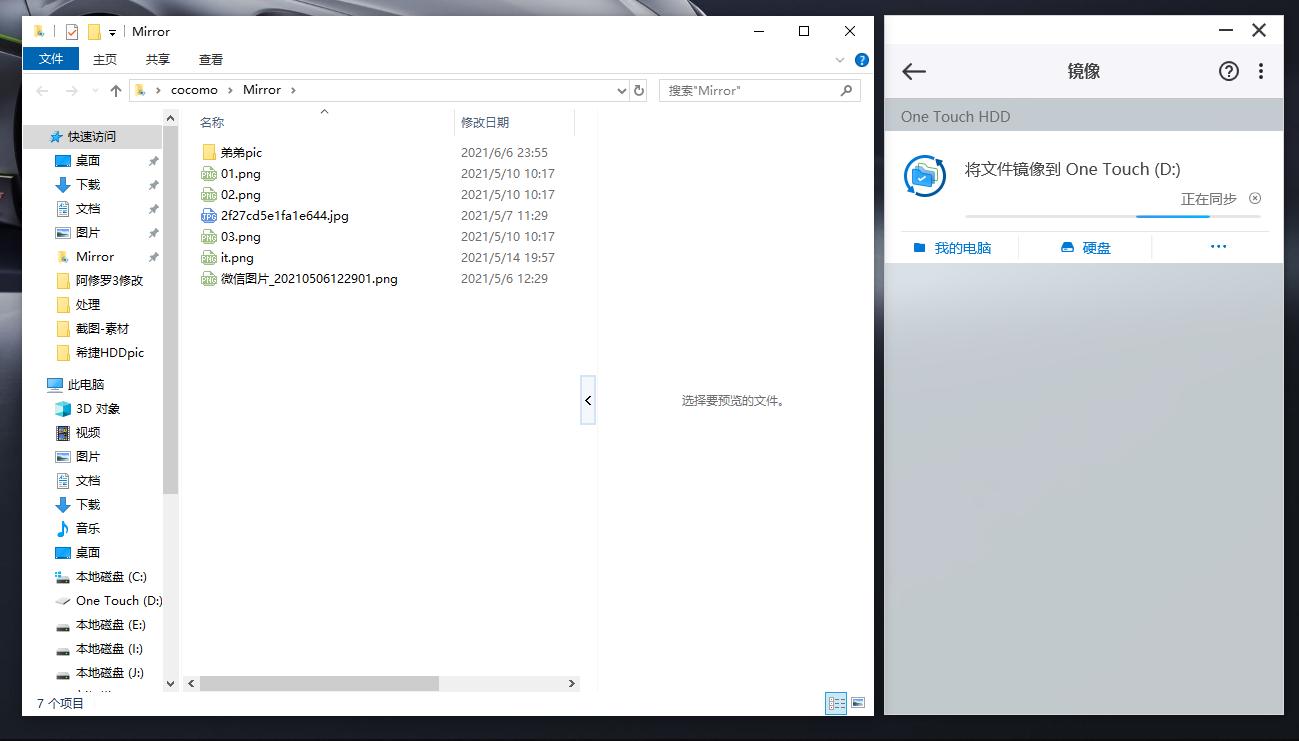Screen dimensions: 1299x741
Task: Click the Properties quick access icon
Action: [x=71, y=32]
